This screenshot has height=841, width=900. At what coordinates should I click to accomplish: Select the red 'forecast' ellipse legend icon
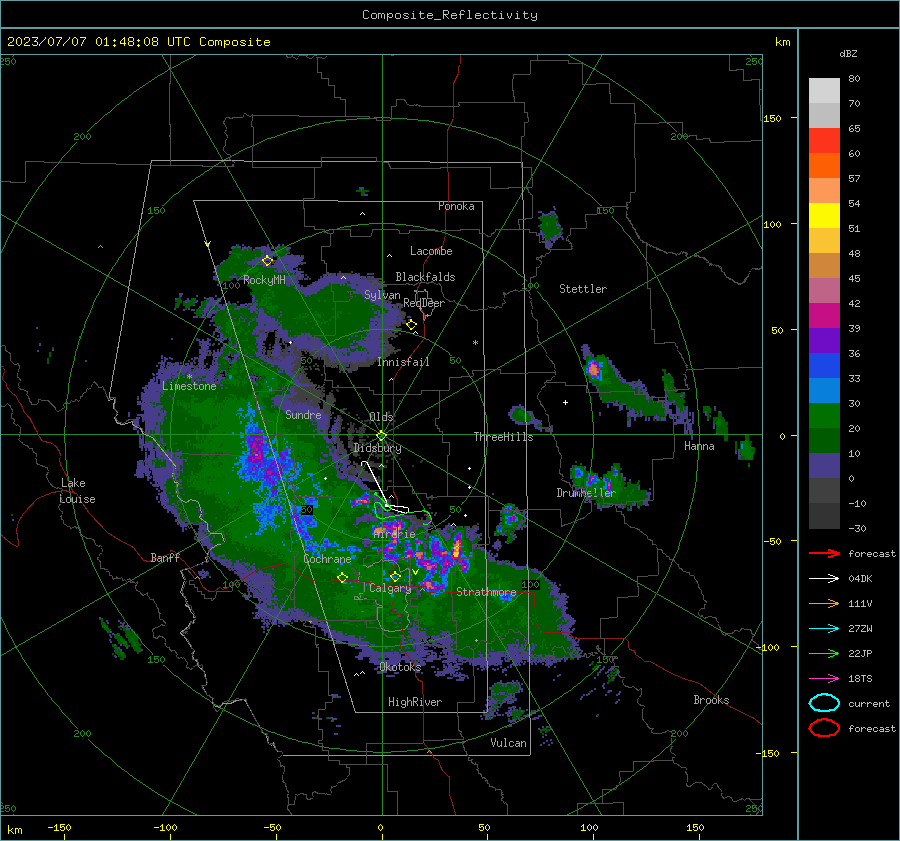point(824,728)
